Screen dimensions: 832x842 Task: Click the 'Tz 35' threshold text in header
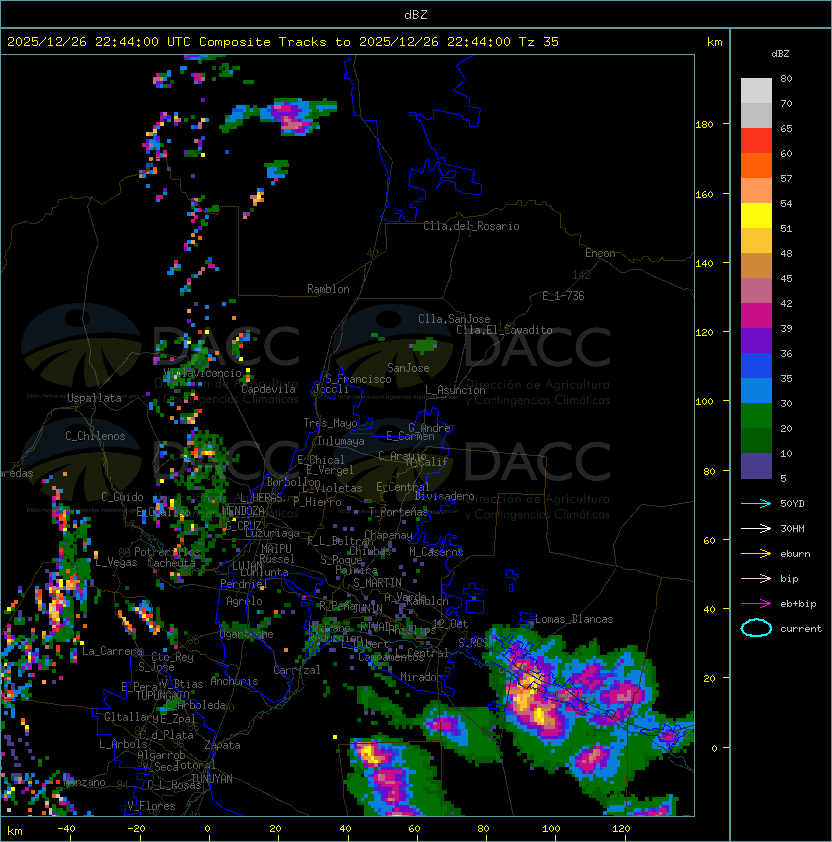539,41
